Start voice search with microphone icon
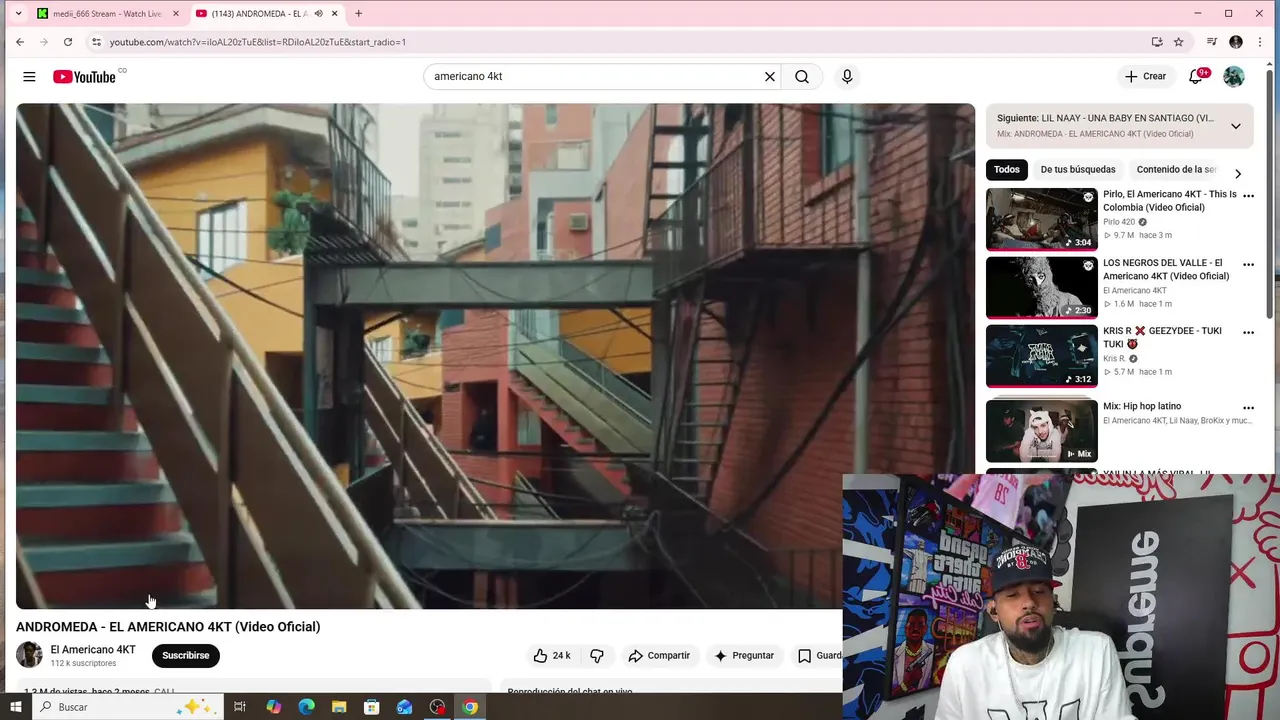The height and width of the screenshot is (720, 1280). tap(847, 77)
